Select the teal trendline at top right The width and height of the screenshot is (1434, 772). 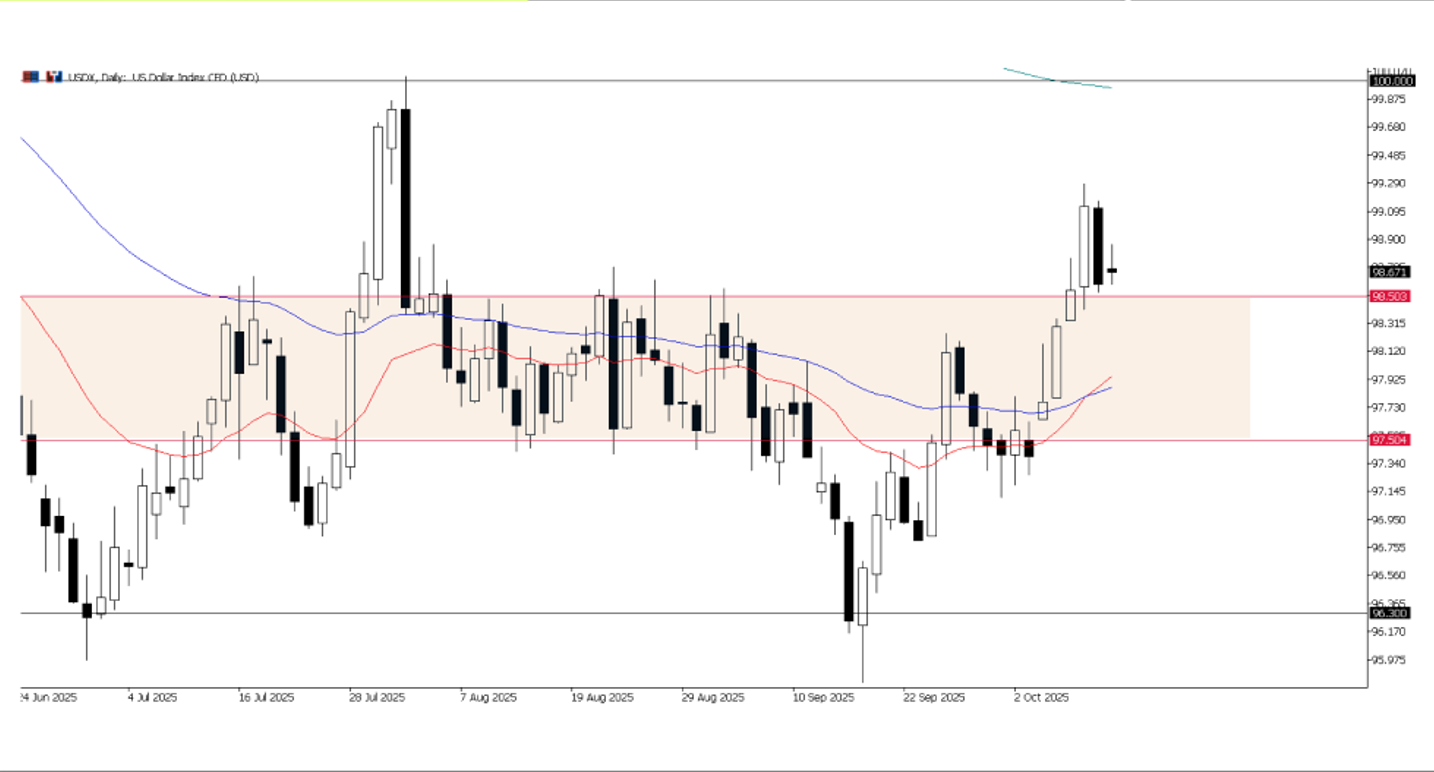[1057, 79]
